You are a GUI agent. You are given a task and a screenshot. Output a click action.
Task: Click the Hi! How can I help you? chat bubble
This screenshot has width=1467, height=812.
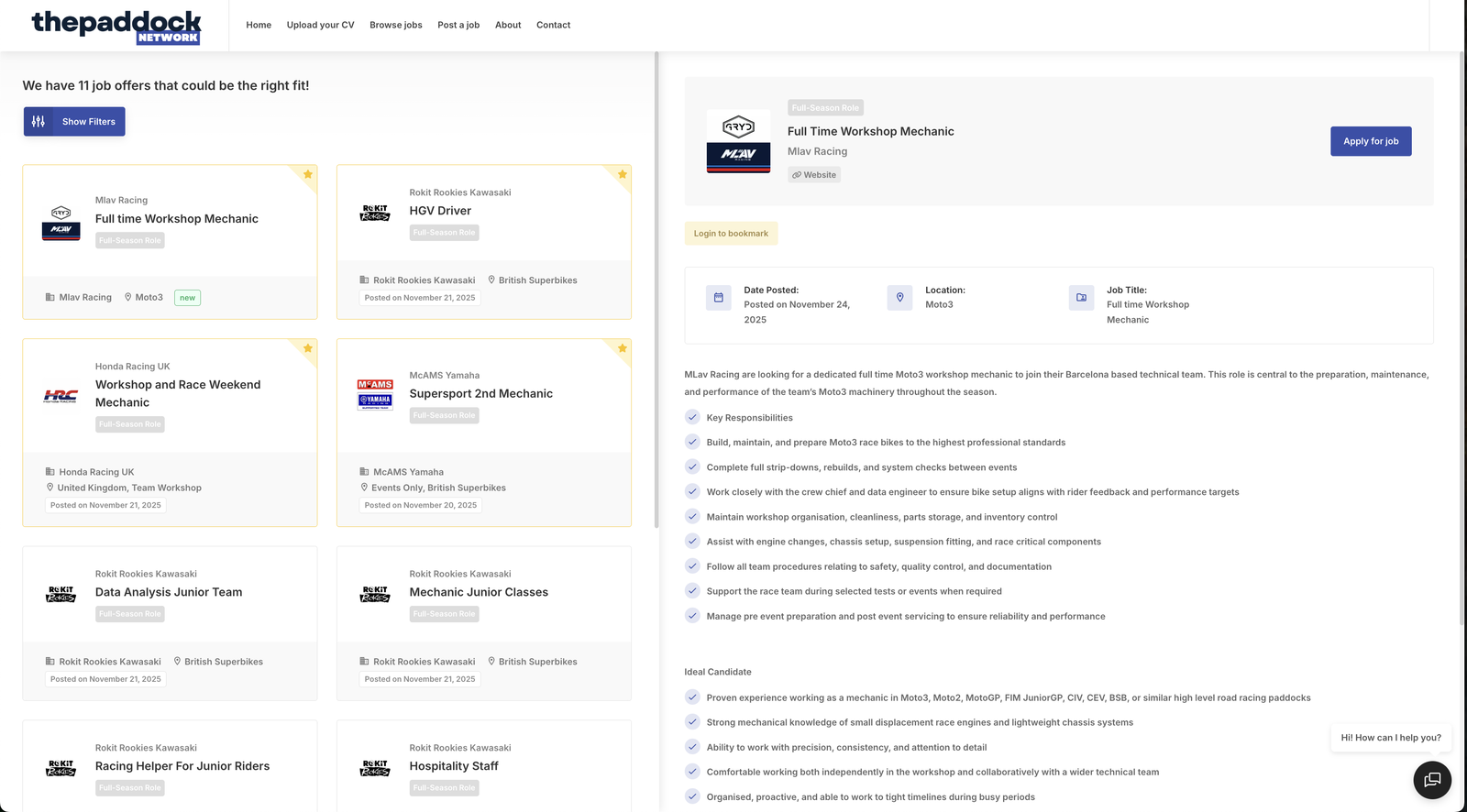coord(1391,738)
